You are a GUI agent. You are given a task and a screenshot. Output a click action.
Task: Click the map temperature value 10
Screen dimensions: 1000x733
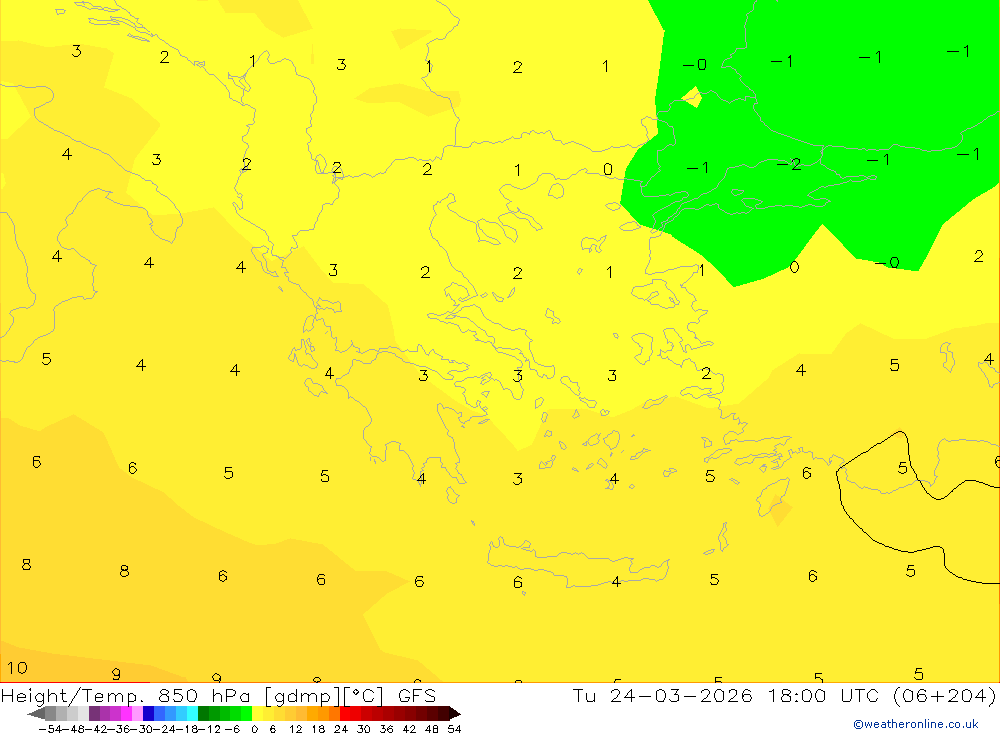17,668
